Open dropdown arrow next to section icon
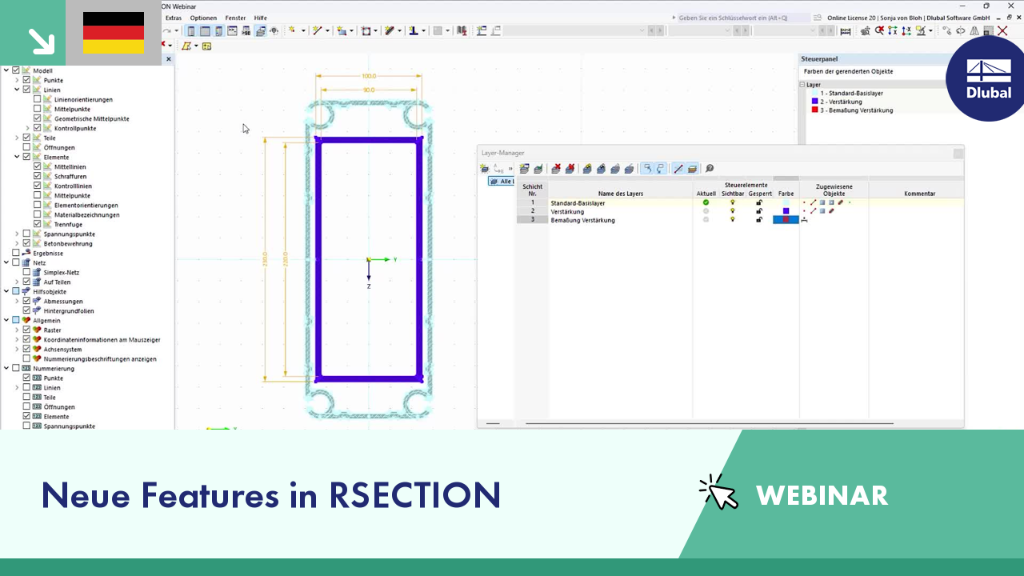This screenshot has height=576, width=1024. click(x=196, y=46)
